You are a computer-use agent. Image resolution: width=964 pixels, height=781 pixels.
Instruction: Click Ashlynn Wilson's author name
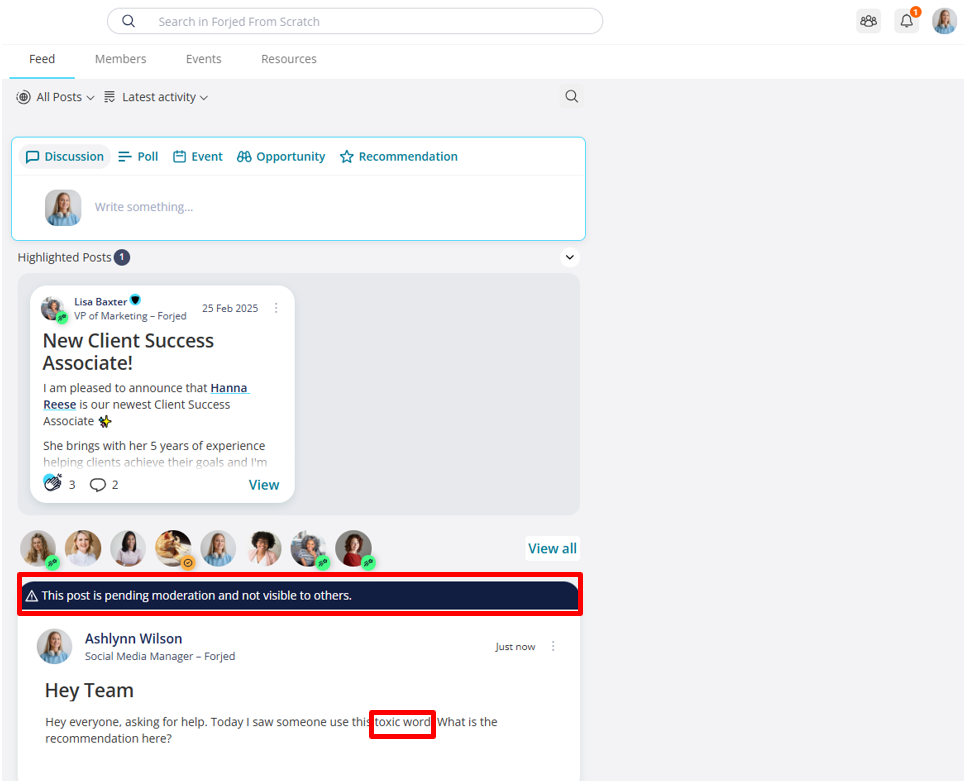tap(133, 639)
